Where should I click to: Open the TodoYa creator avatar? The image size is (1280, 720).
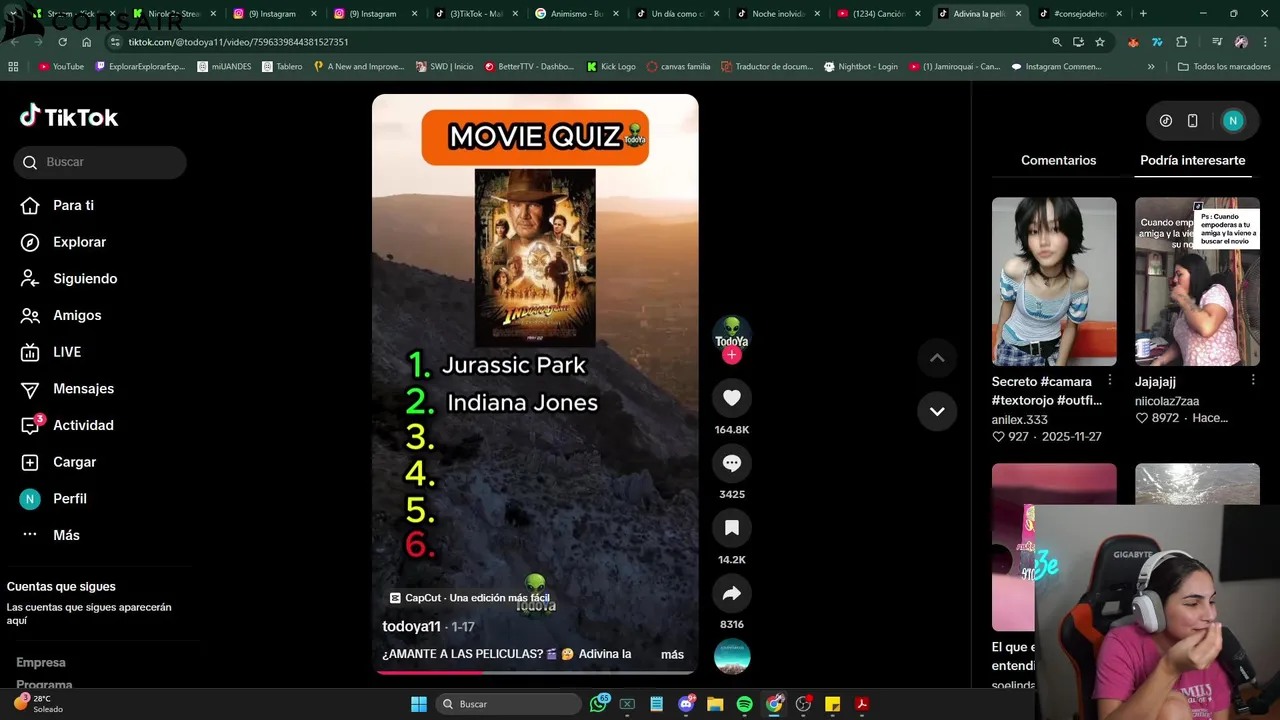(732, 333)
